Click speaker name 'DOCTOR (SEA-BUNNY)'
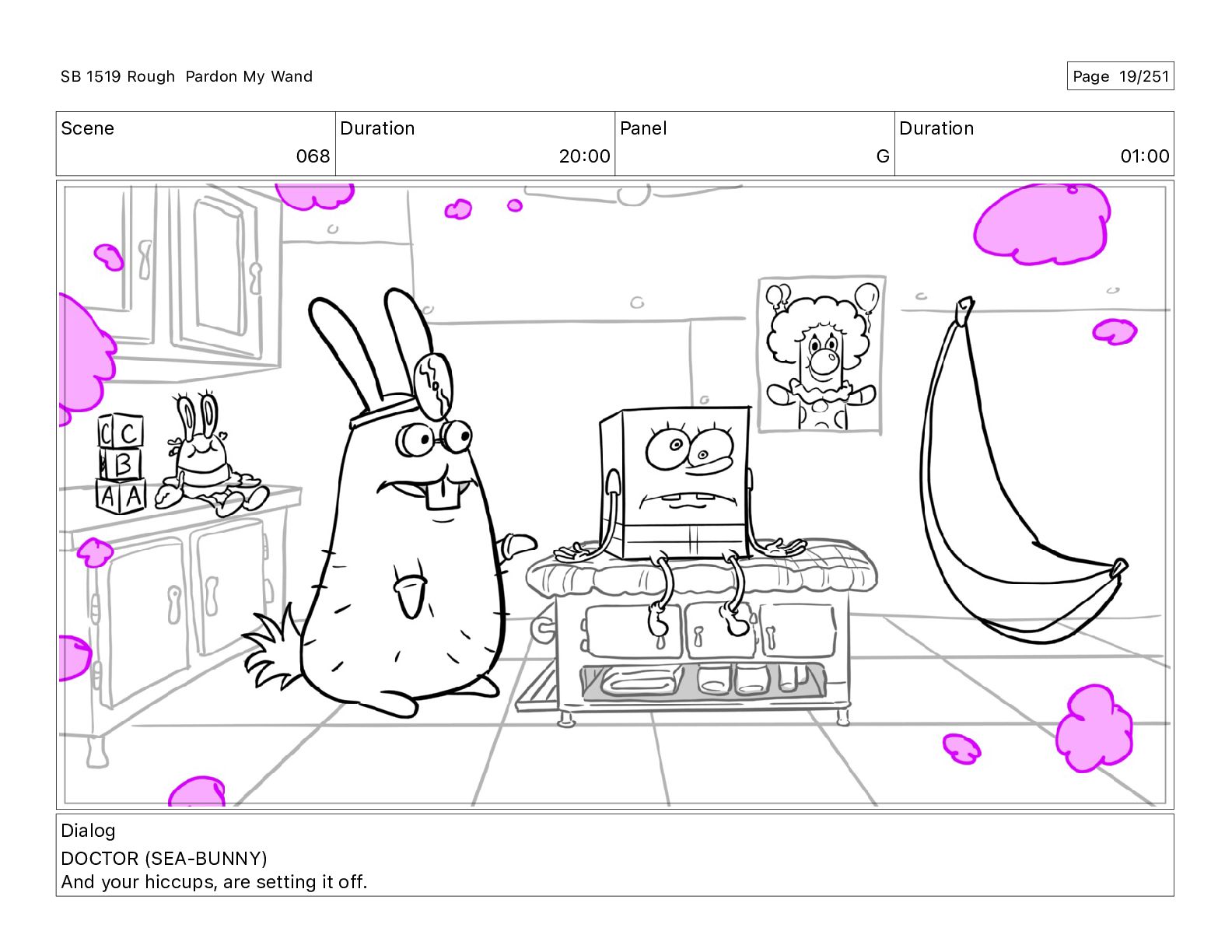 (164, 858)
